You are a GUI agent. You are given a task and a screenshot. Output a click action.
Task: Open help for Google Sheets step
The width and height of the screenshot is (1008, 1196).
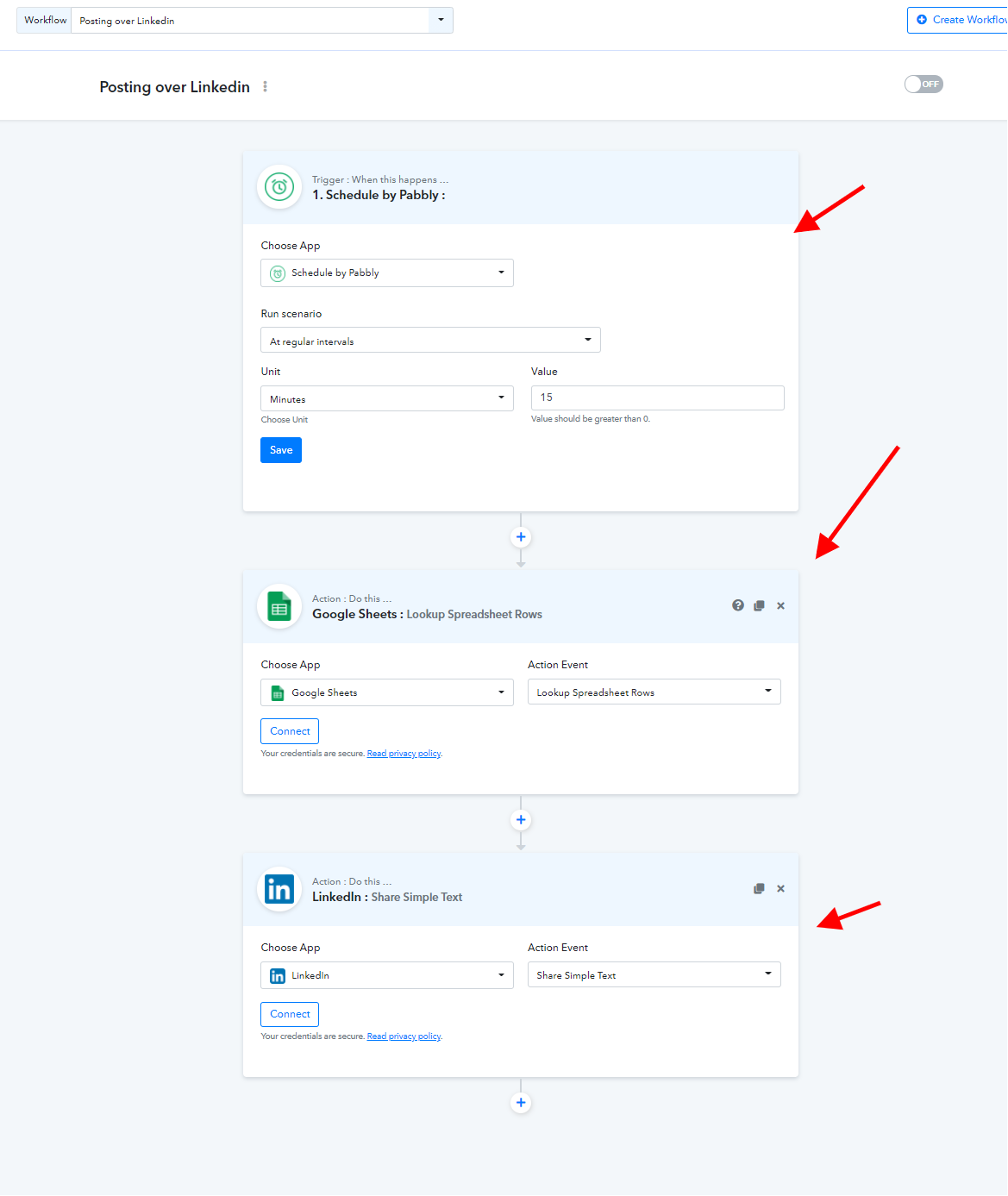click(738, 605)
